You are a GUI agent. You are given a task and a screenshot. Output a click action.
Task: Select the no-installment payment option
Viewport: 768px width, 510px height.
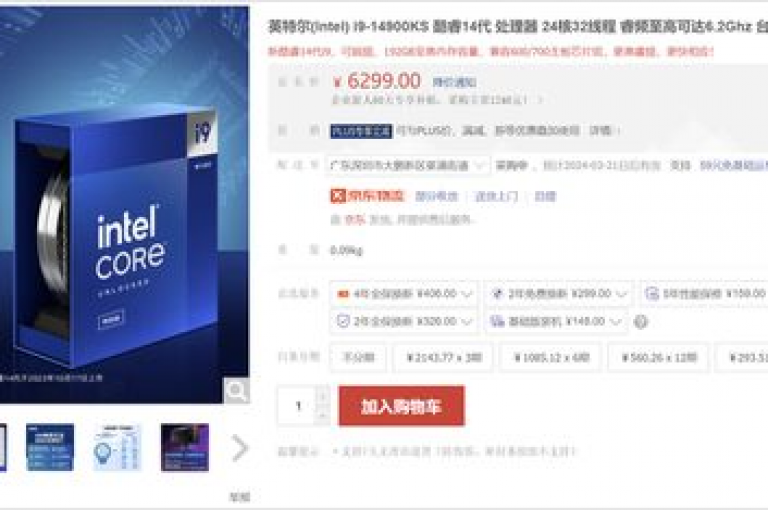pos(358,357)
